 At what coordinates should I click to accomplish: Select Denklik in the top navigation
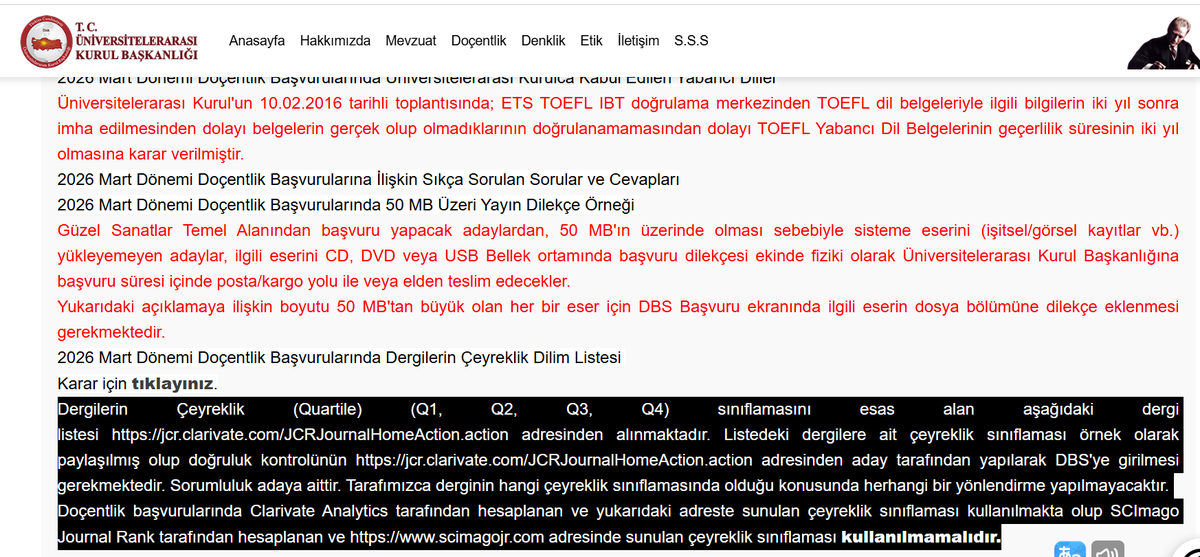[543, 41]
